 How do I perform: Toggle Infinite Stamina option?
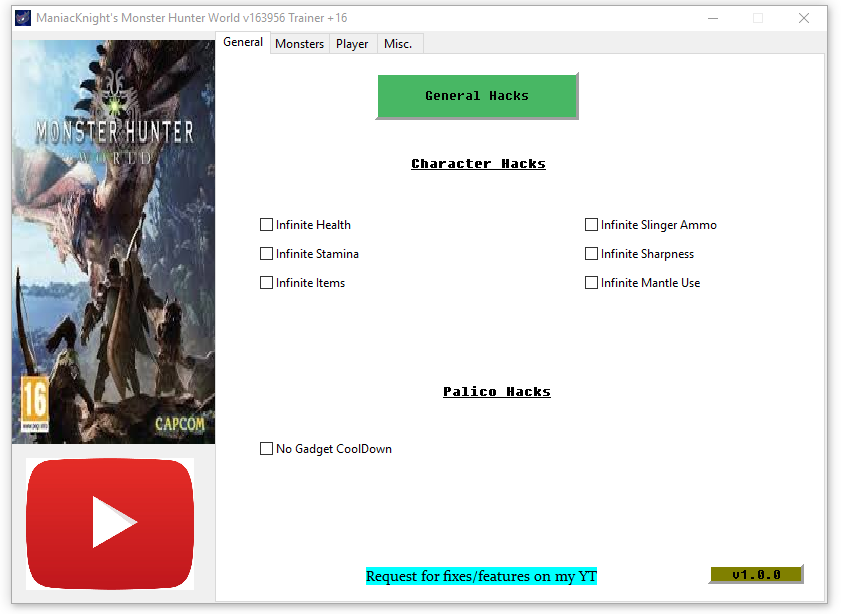tap(266, 254)
